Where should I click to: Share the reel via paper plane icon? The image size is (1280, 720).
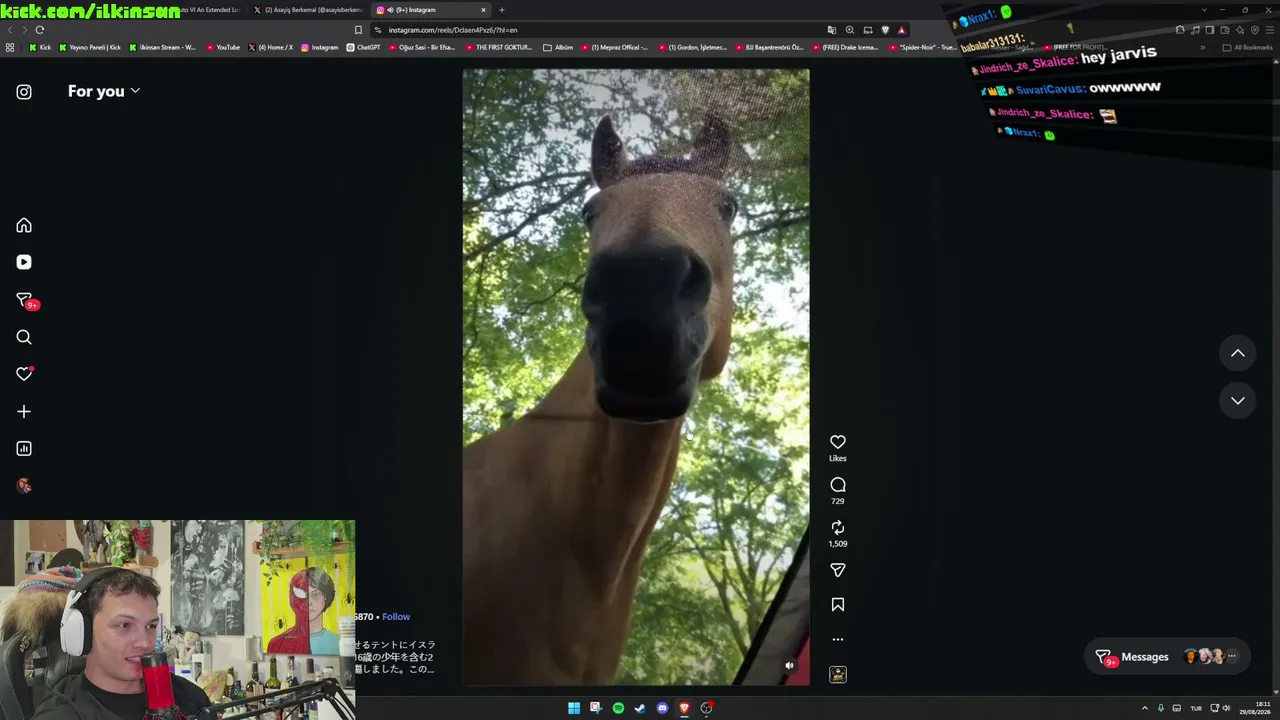(838, 570)
